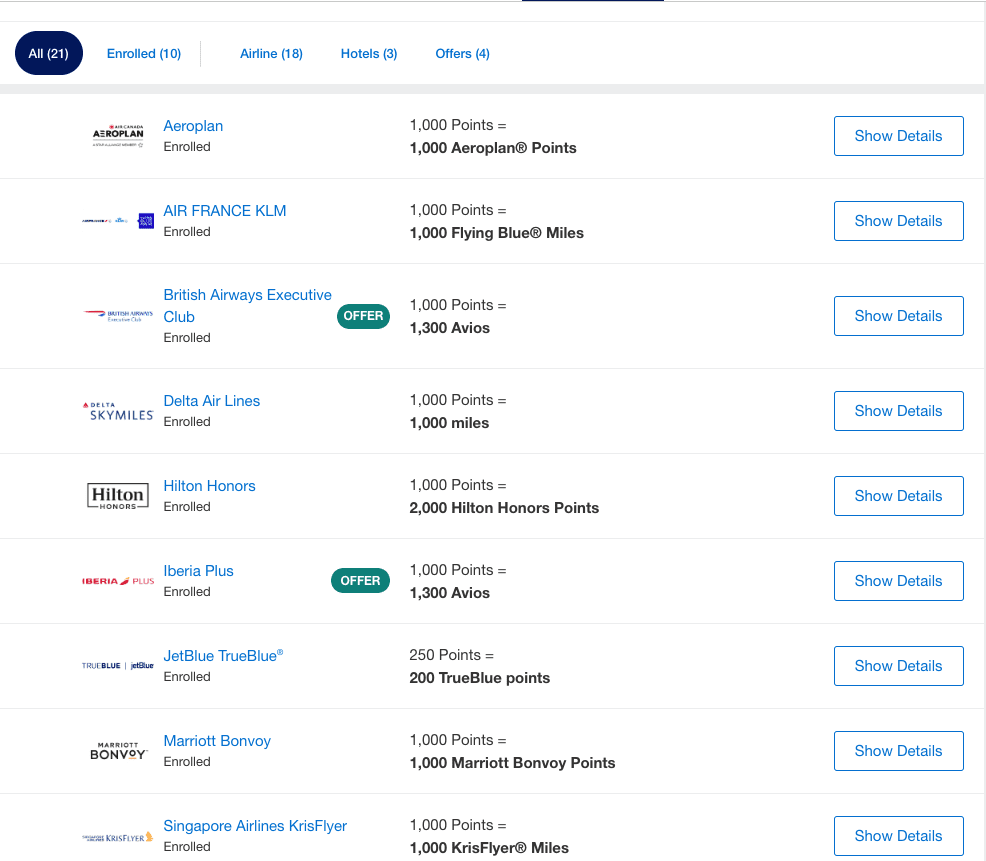
Task: Click the Delta SkyMiles logo
Action: click(118, 411)
